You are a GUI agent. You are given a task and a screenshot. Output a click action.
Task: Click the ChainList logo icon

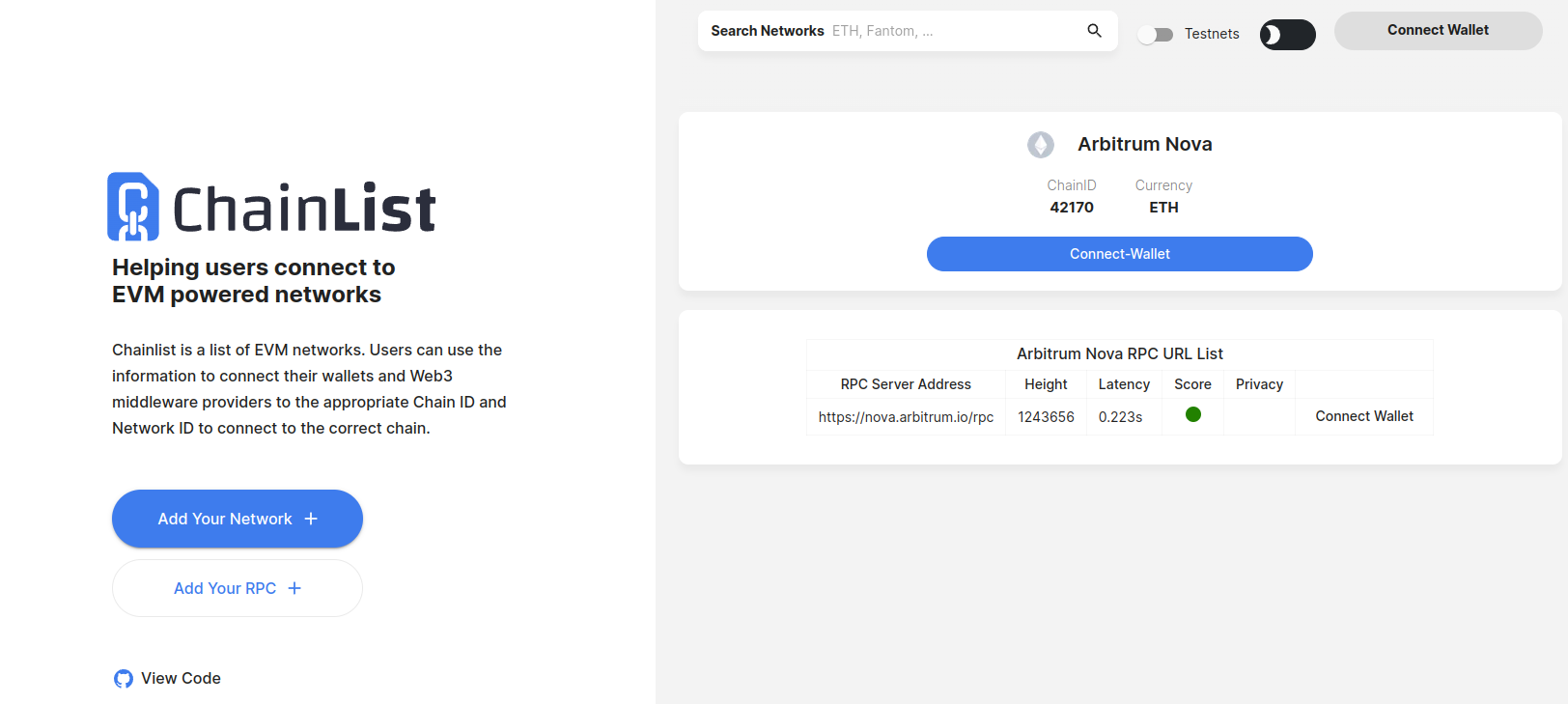point(133,207)
